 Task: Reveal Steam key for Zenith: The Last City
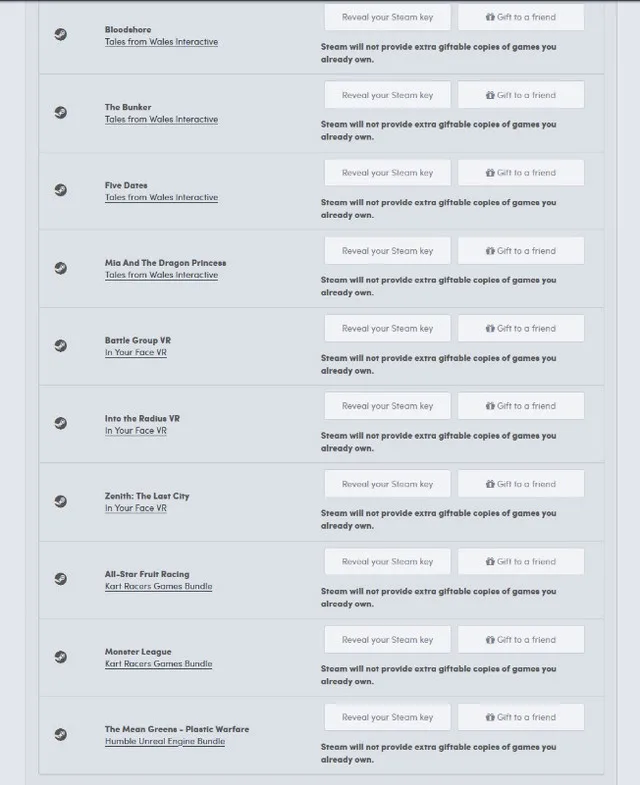pos(387,484)
